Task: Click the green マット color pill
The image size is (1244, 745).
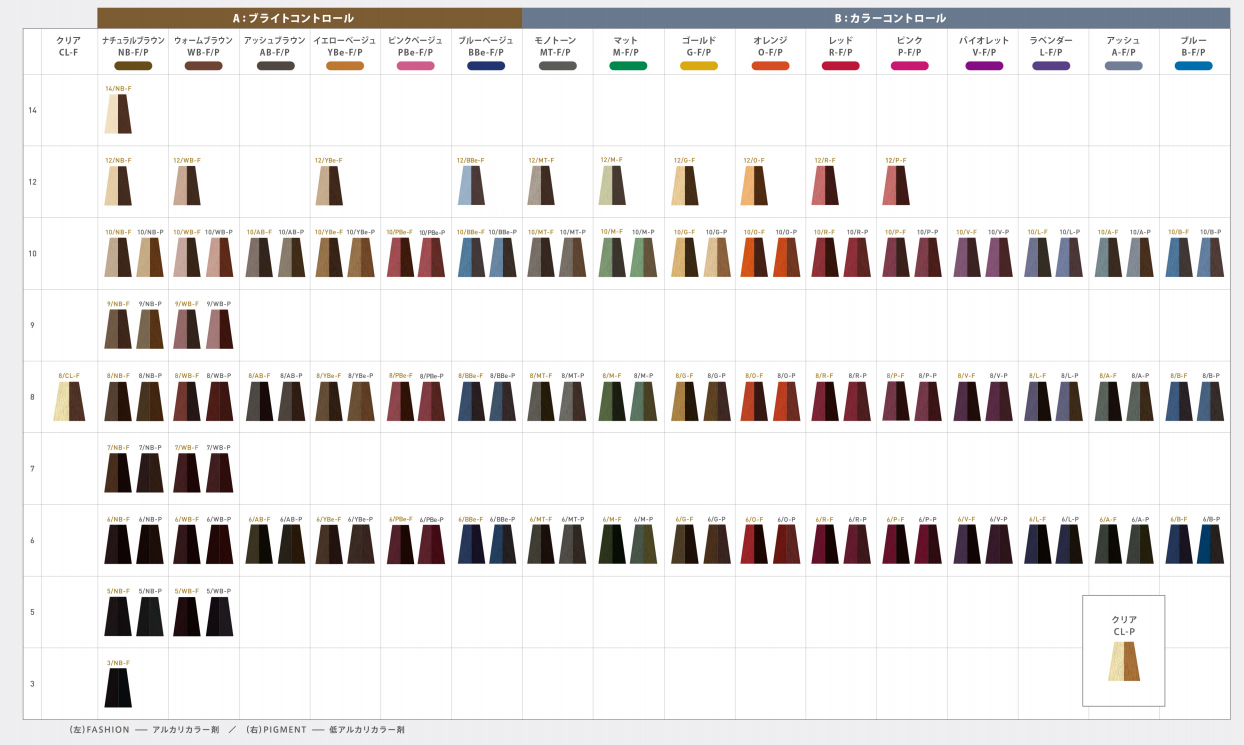Action: click(628, 66)
